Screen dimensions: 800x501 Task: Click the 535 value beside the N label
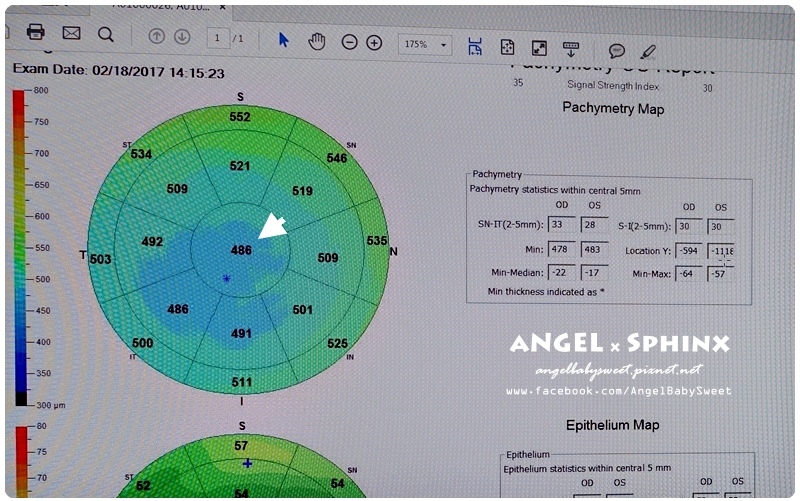point(377,240)
